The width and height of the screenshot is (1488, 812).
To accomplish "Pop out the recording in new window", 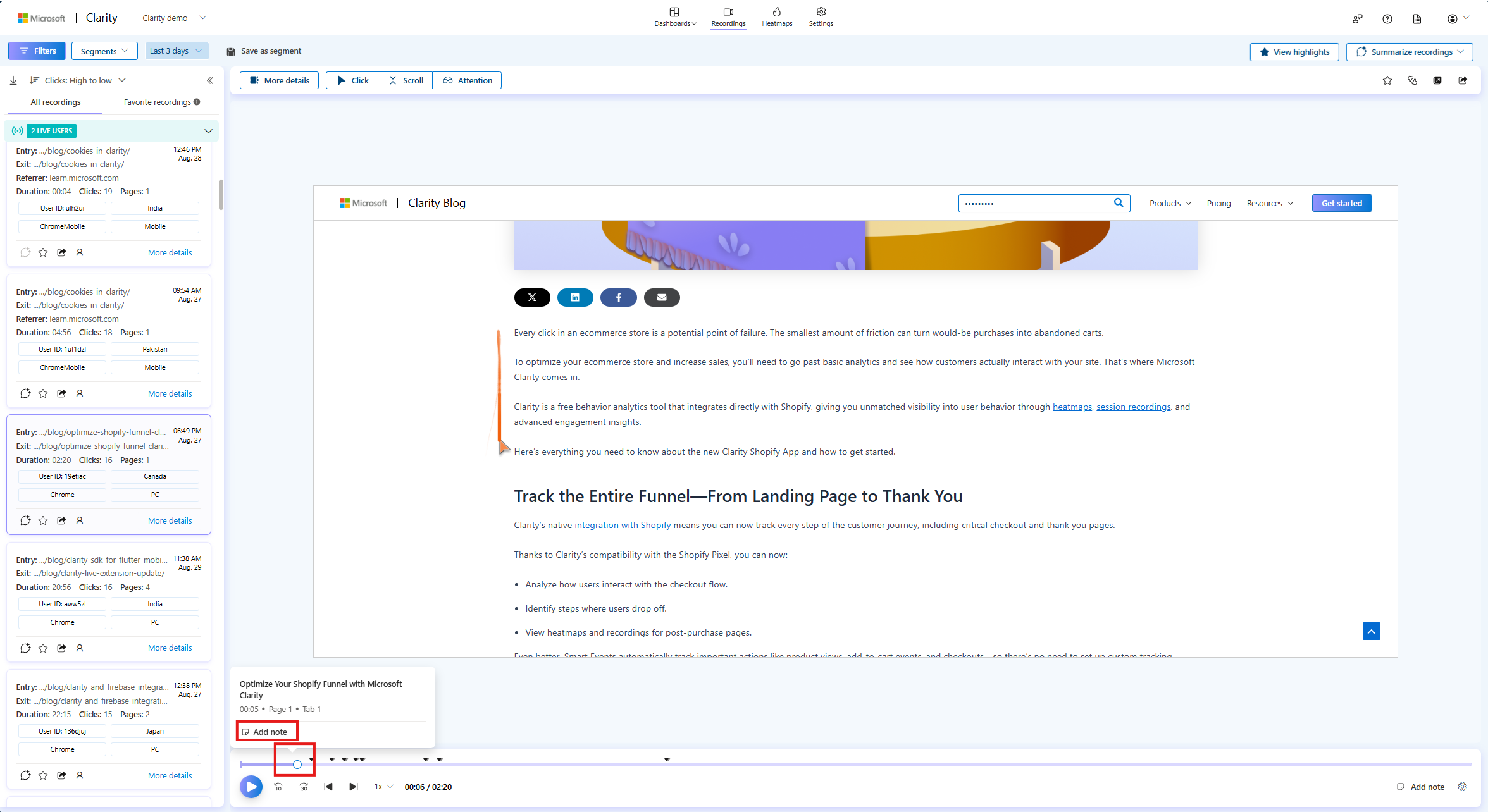I will point(1437,80).
